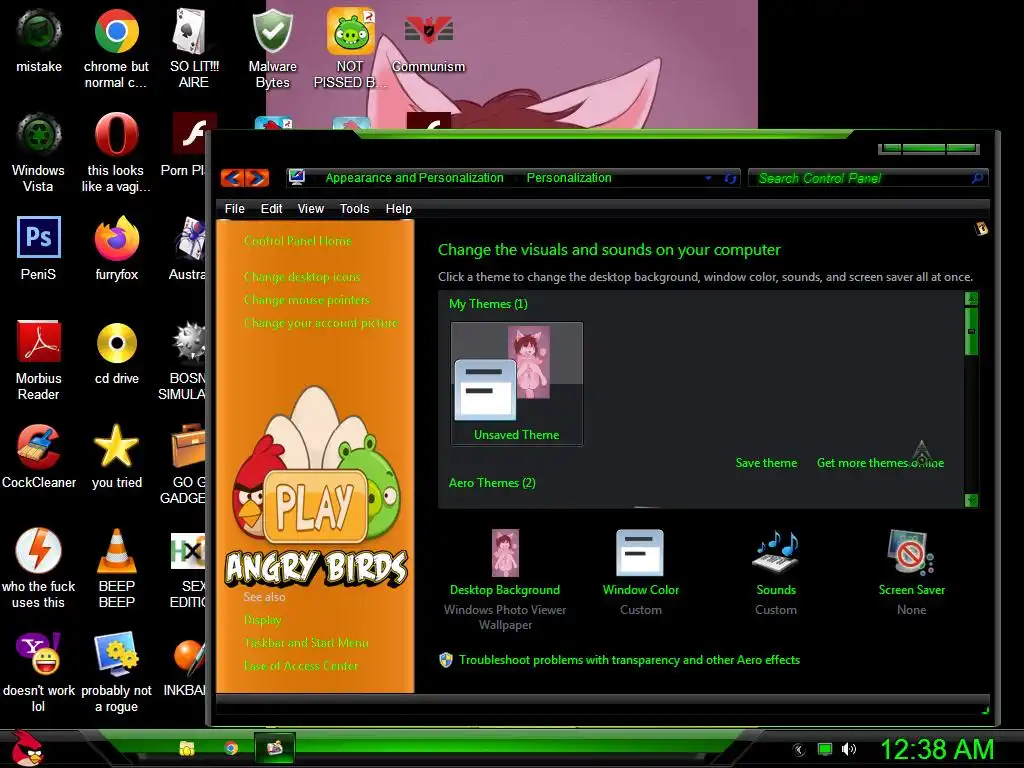Select the Unsaved Theme thumbnail
Screen dimensions: 1024x768
[517, 383]
